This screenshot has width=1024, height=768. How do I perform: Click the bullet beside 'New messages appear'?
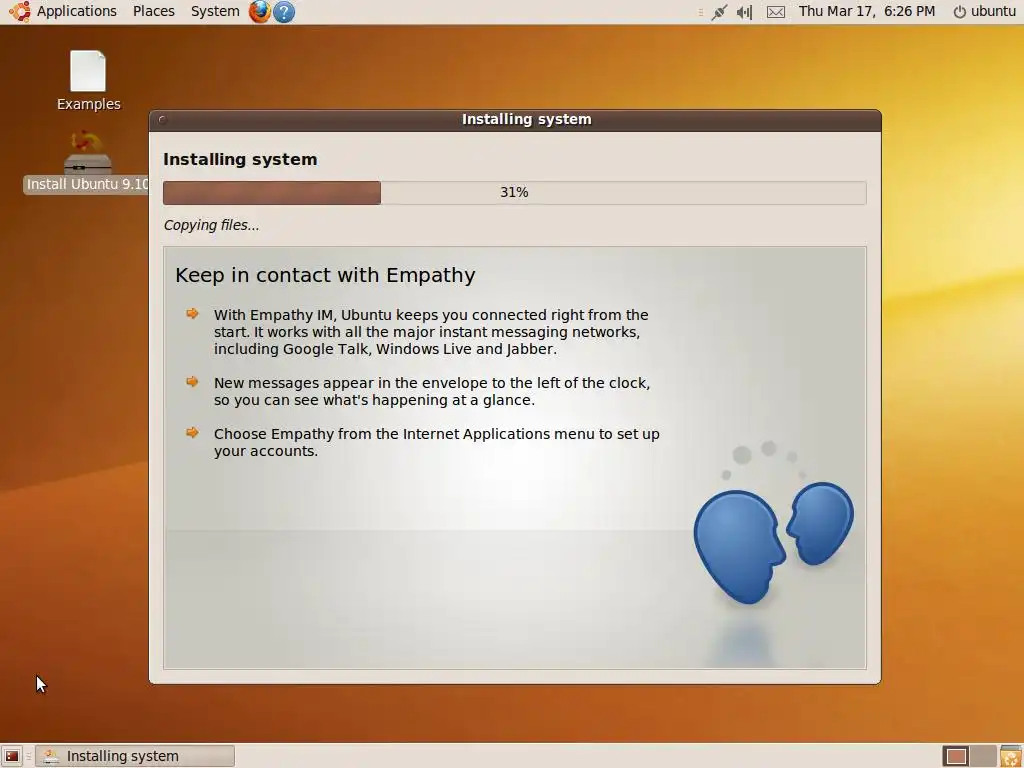point(192,381)
